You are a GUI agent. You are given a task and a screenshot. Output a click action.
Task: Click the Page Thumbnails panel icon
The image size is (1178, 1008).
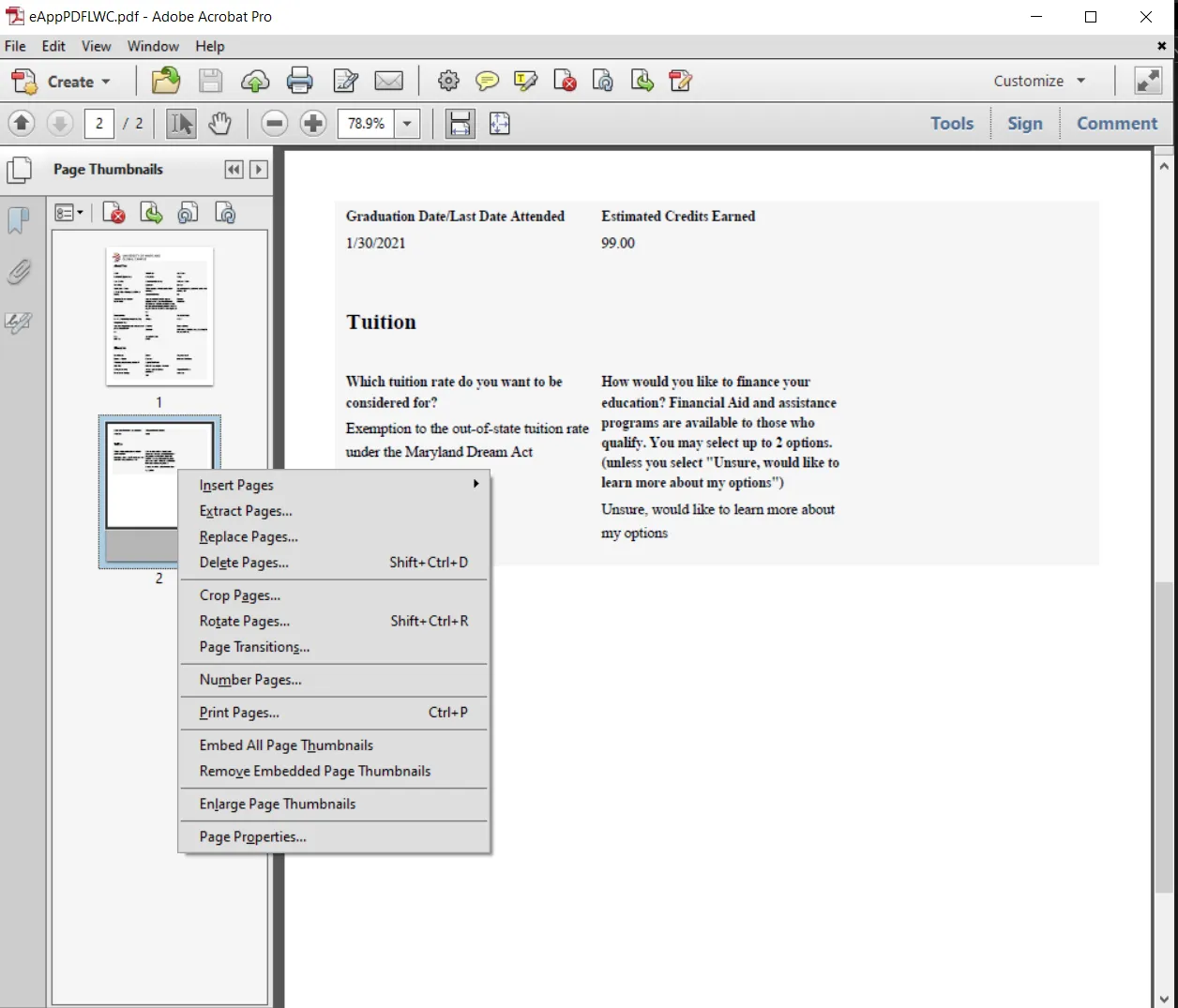click(19, 170)
